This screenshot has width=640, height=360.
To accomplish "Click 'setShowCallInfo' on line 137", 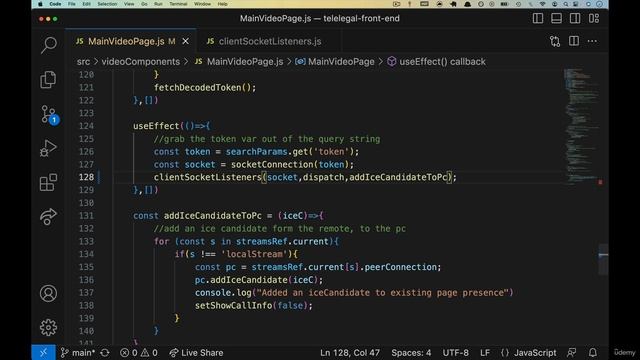I will pos(233,305).
